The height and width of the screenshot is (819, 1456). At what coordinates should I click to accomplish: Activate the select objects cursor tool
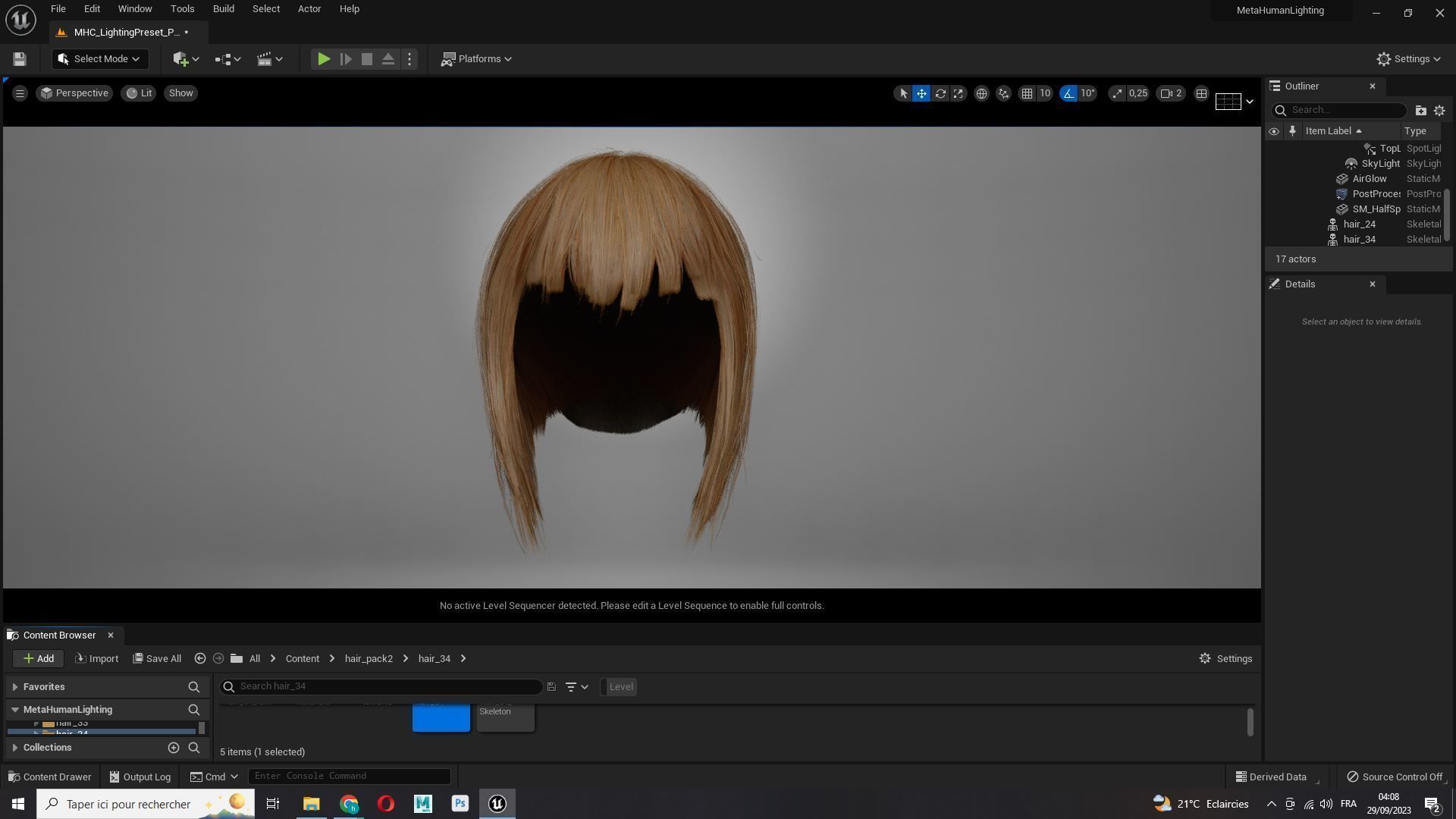pyautogui.click(x=903, y=93)
